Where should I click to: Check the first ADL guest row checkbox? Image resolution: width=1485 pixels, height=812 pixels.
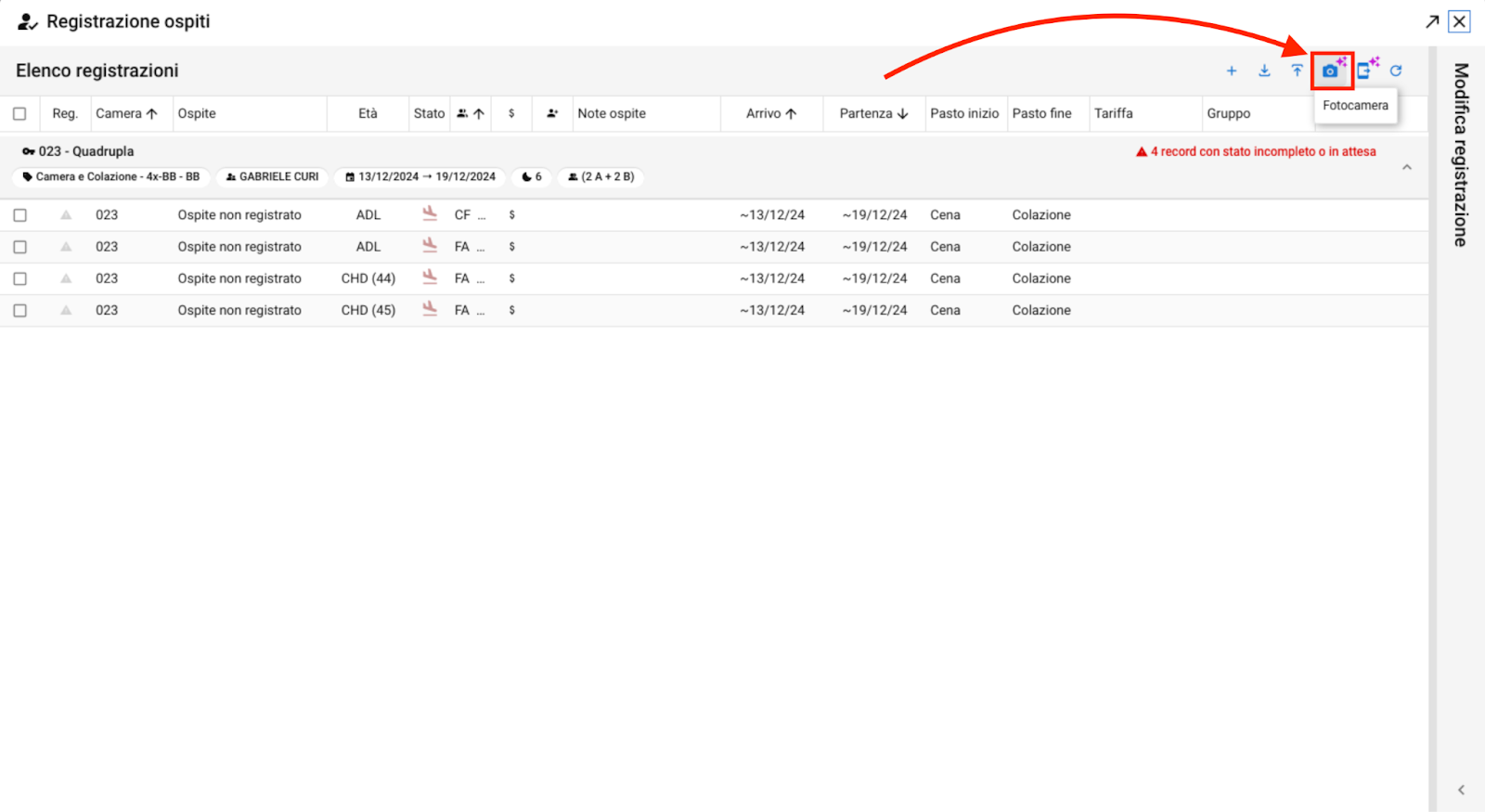pyautogui.click(x=19, y=215)
